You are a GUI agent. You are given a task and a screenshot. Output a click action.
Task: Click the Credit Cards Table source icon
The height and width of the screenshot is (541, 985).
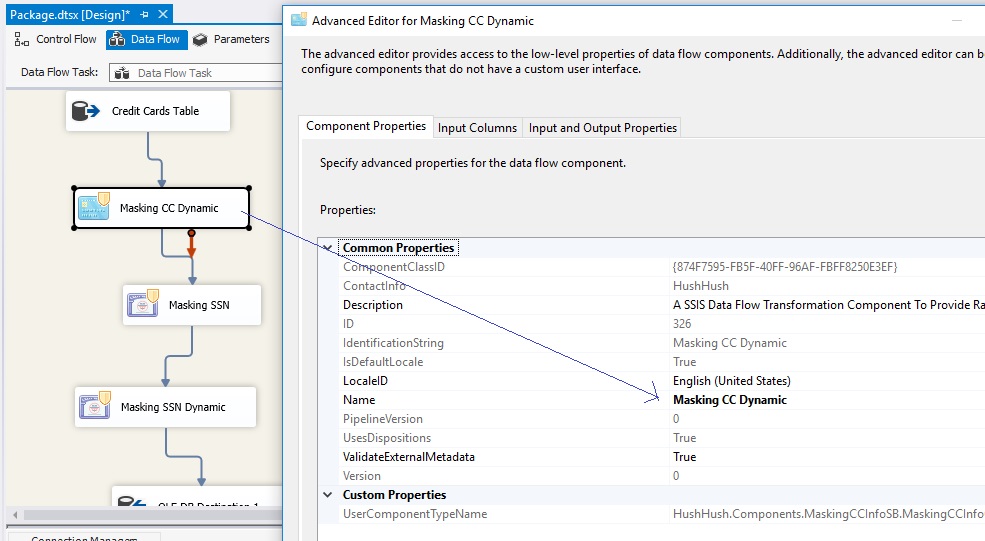tap(85, 111)
